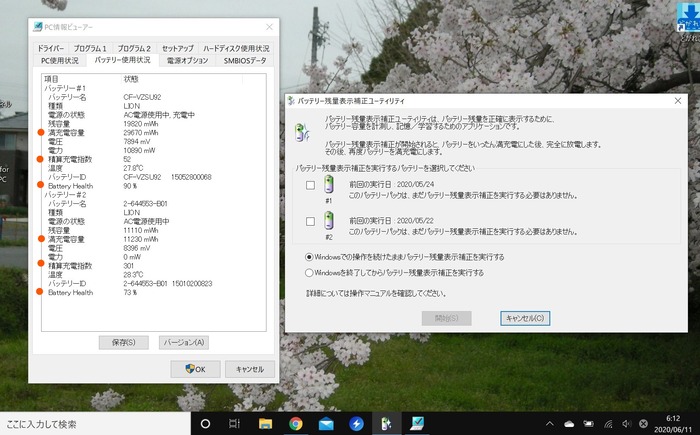Confirm with OK in PC情報ビューアー
700x435 pixels.
195,369
